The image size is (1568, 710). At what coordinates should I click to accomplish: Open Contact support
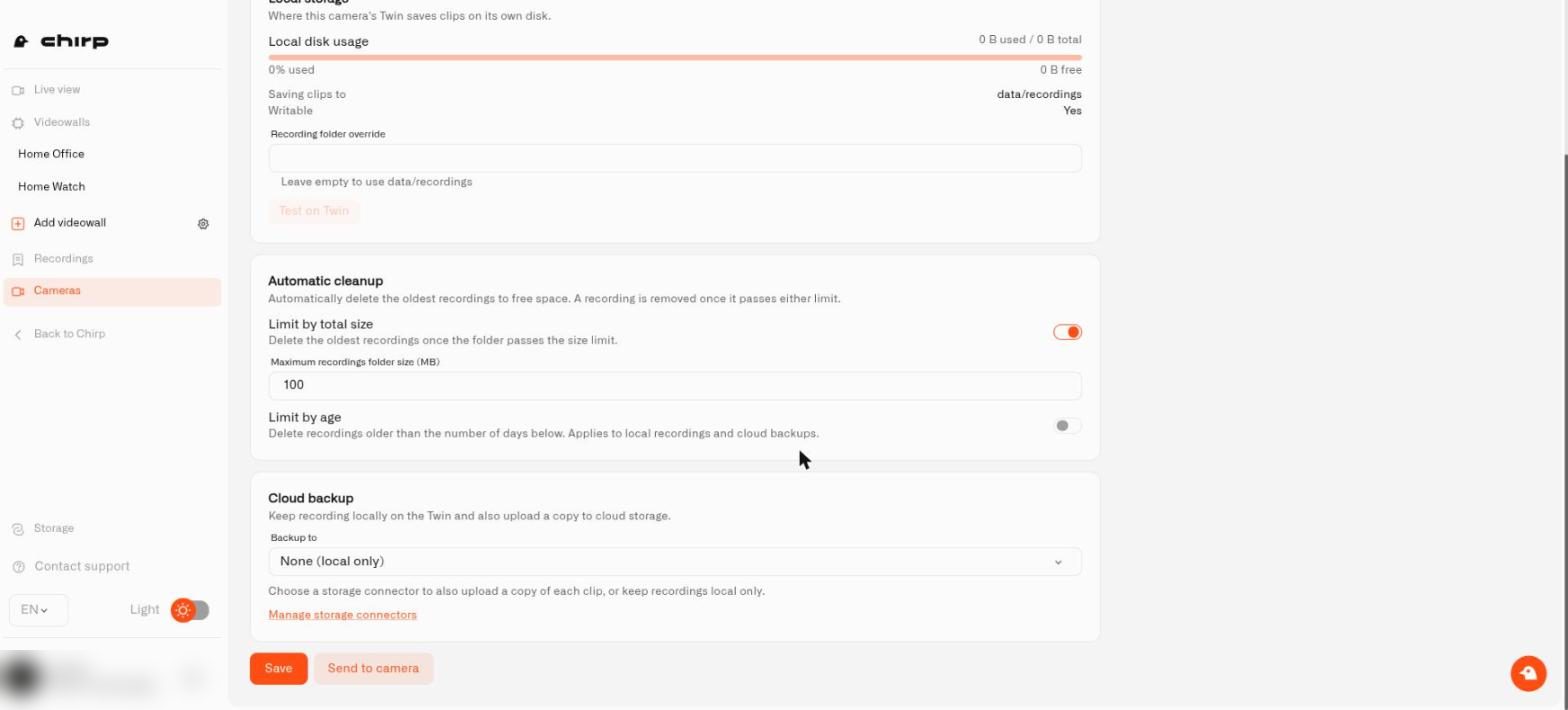point(82,567)
